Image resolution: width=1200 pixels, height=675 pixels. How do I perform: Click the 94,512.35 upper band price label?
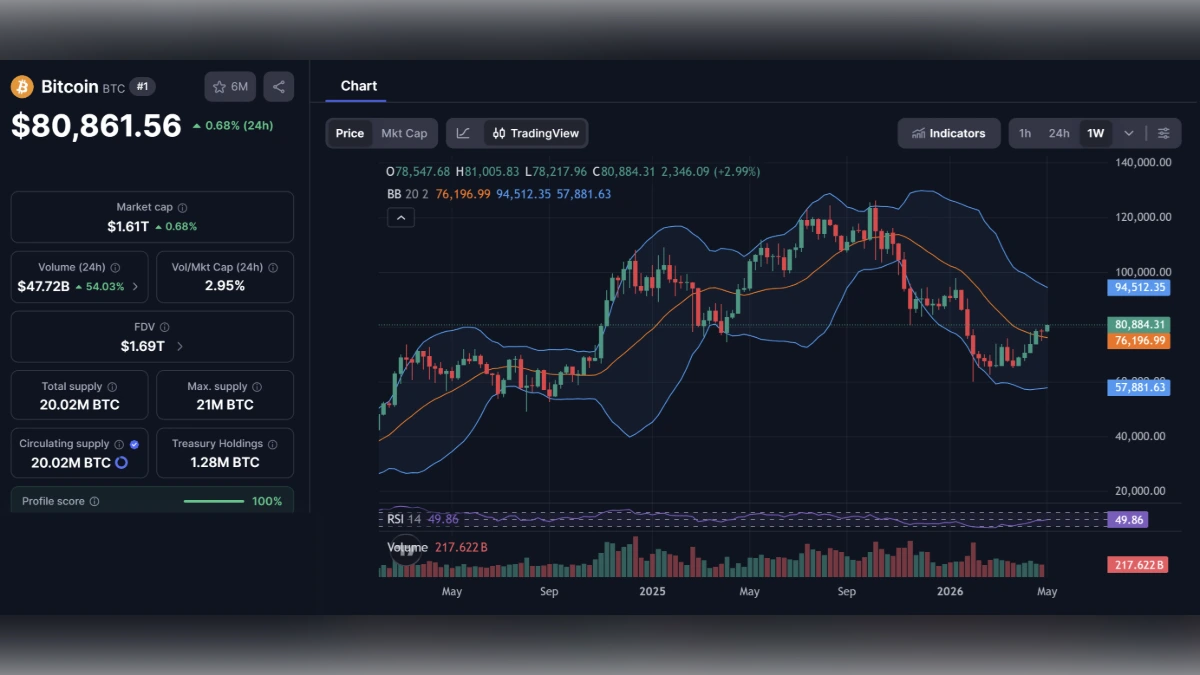1138,287
